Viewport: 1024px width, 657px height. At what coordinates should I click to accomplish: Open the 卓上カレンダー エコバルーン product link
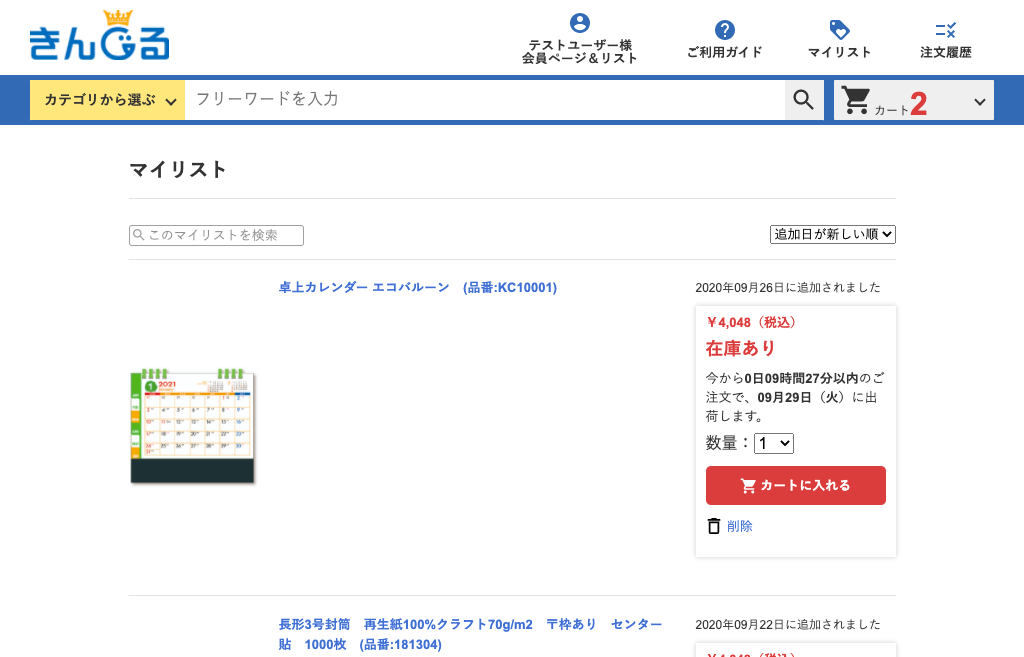click(x=417, y=288)
